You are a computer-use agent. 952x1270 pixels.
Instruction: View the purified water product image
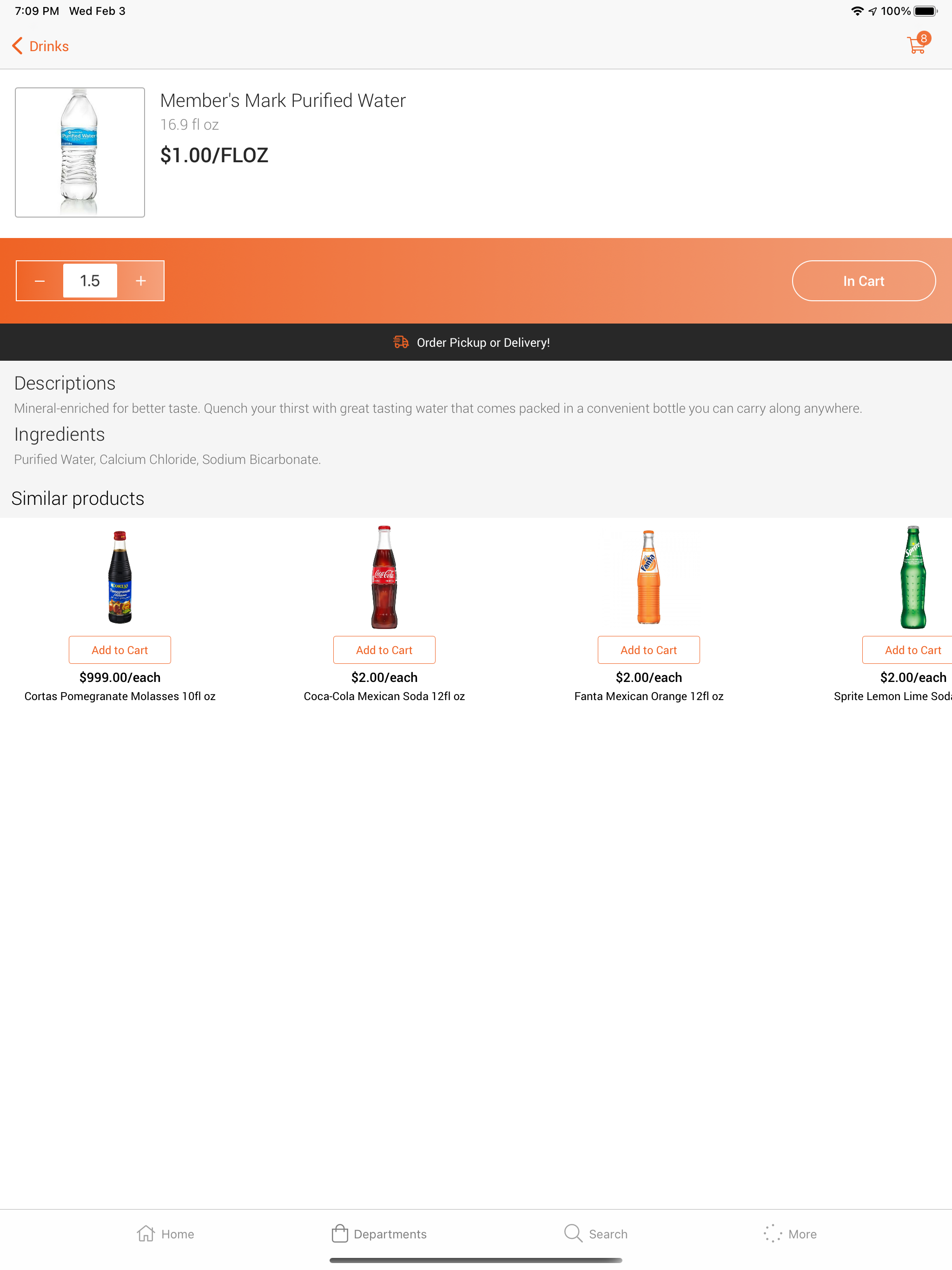coord(80,152)
